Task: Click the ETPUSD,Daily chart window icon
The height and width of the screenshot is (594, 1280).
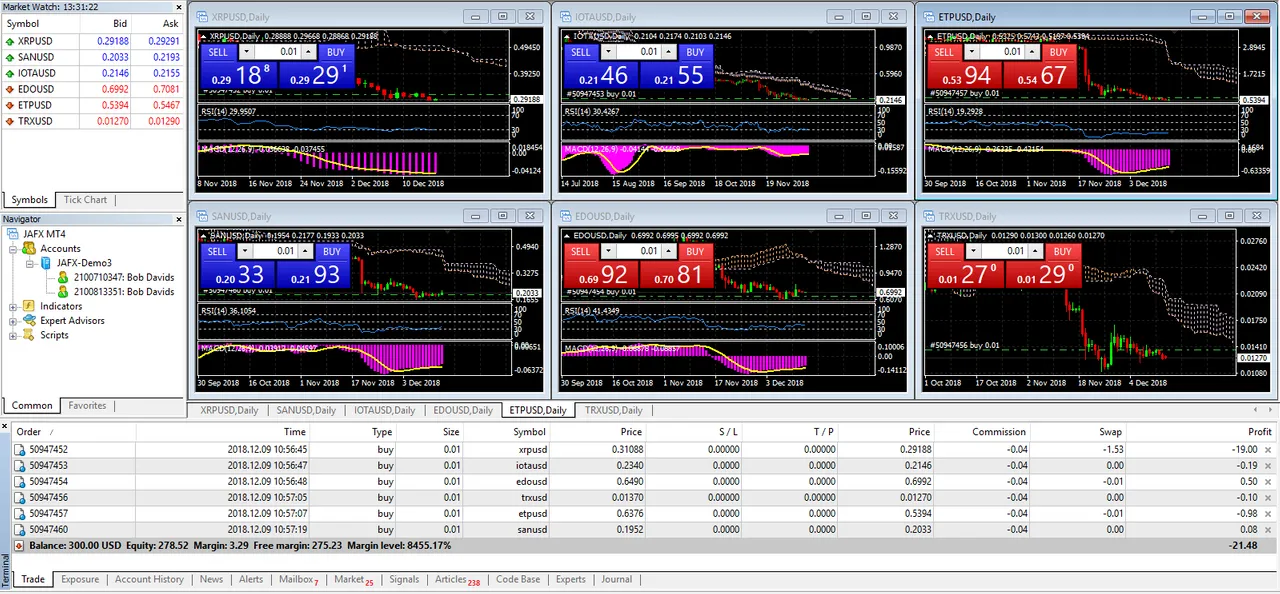Action: point(929,17)
